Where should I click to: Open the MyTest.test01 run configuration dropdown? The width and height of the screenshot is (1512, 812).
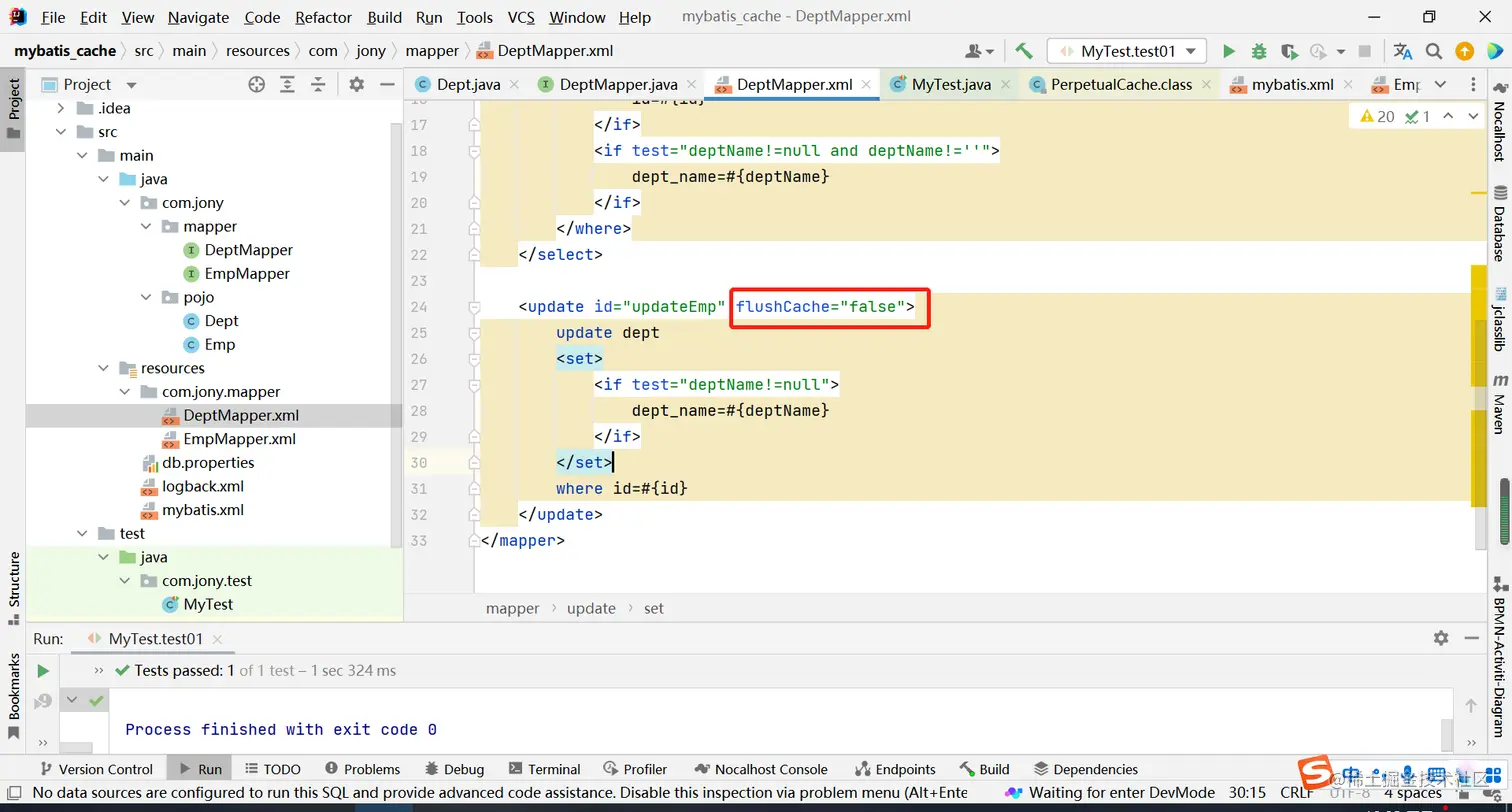1127,51
